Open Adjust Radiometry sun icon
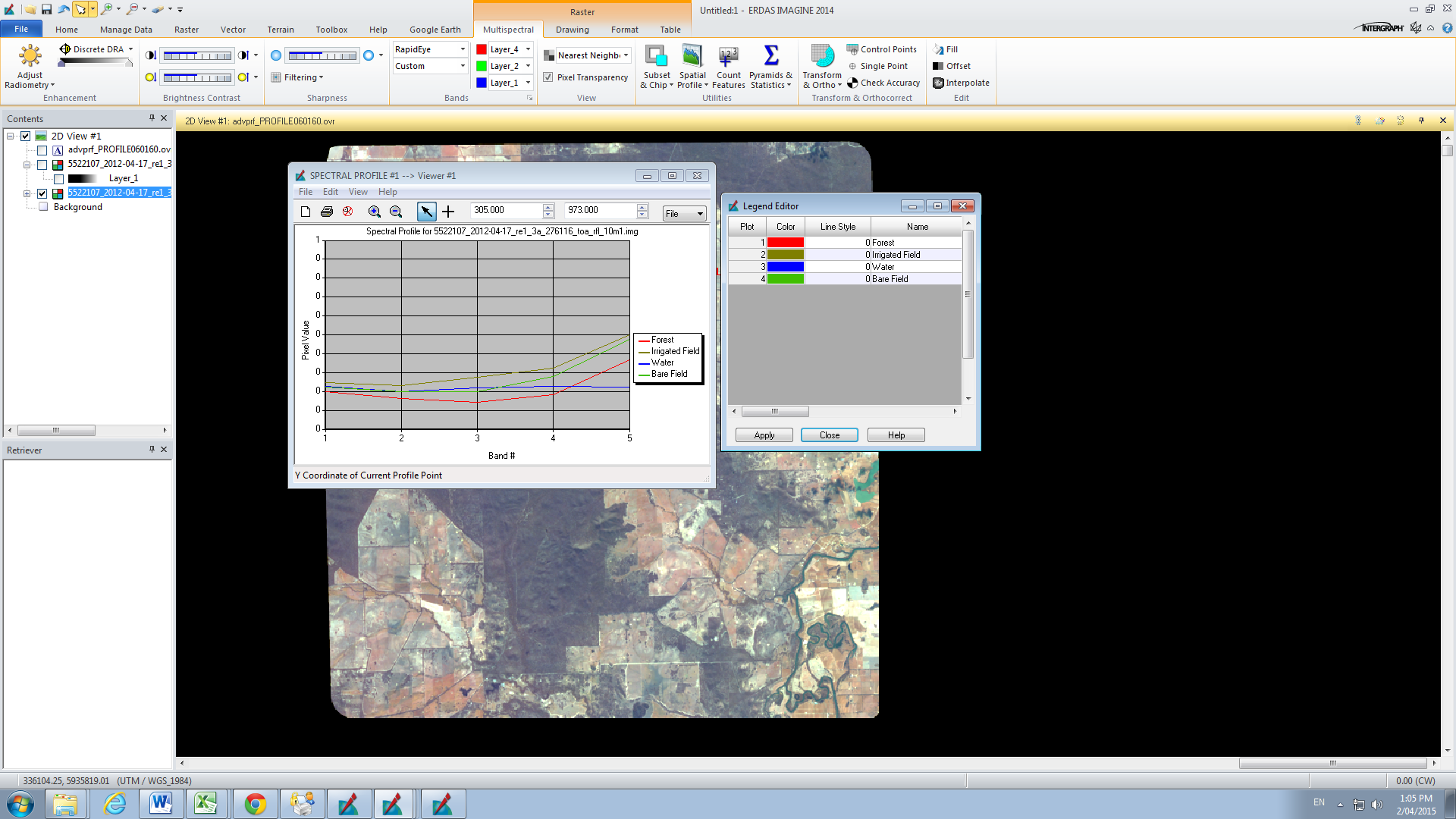Image resolution: width=1456 pixels, height=819 pixels. point(30,57)
